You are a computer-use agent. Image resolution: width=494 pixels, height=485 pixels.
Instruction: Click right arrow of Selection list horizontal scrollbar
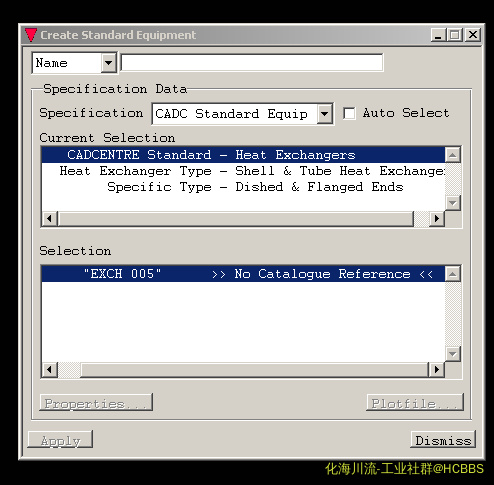(x=437, y=370)
